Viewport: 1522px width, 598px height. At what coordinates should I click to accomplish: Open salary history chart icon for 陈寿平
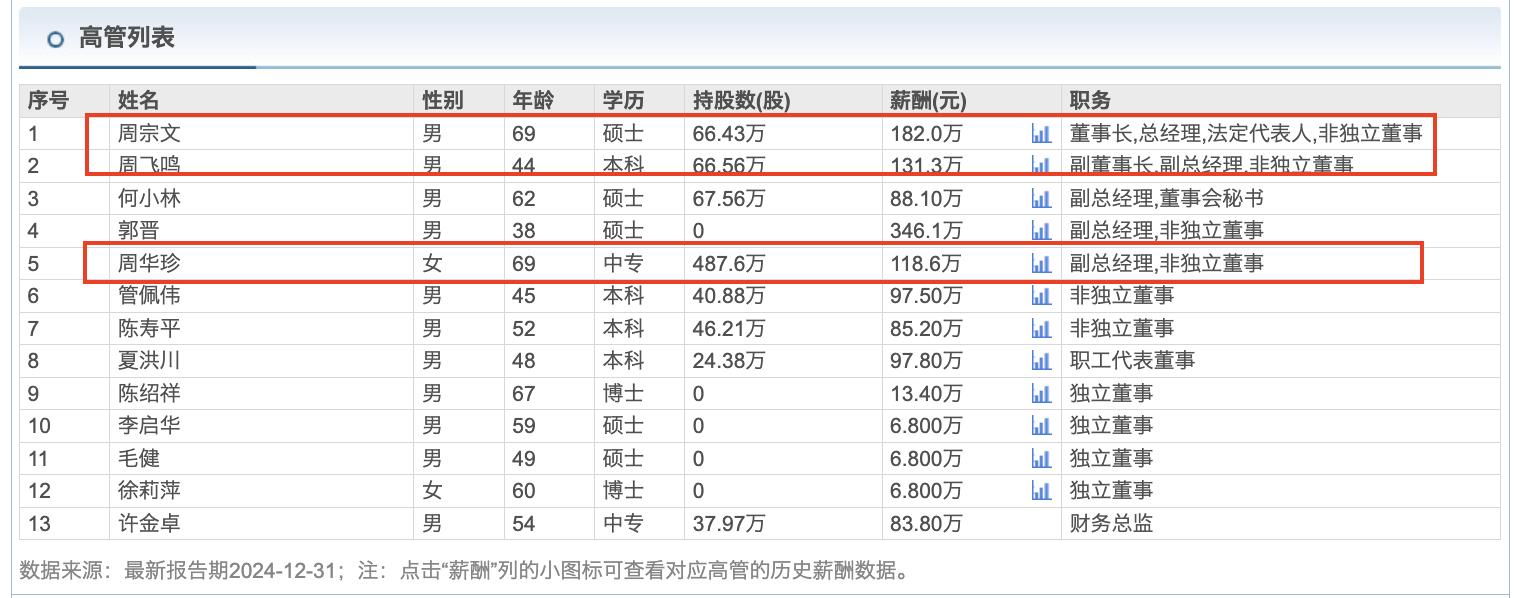click(x=1041, y=329)
